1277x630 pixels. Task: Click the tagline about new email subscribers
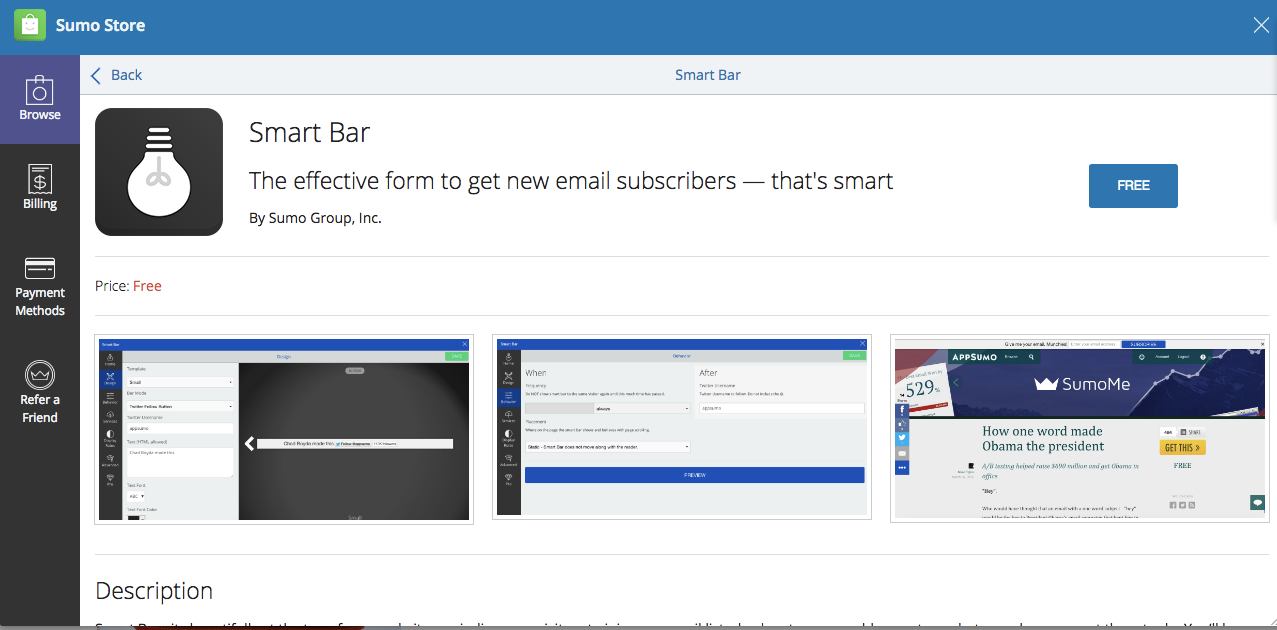pyautogui.click(x=571, y=181)
